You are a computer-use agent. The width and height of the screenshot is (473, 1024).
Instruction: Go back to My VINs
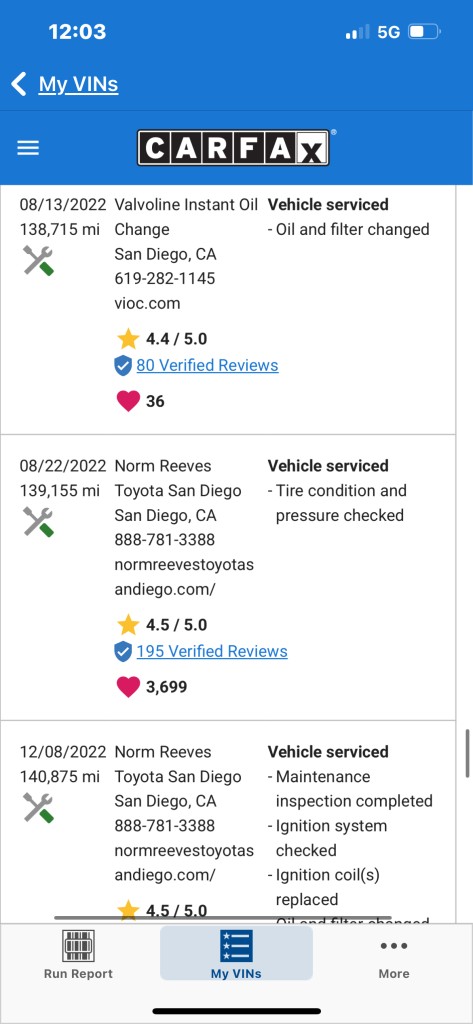click(78, 84)
